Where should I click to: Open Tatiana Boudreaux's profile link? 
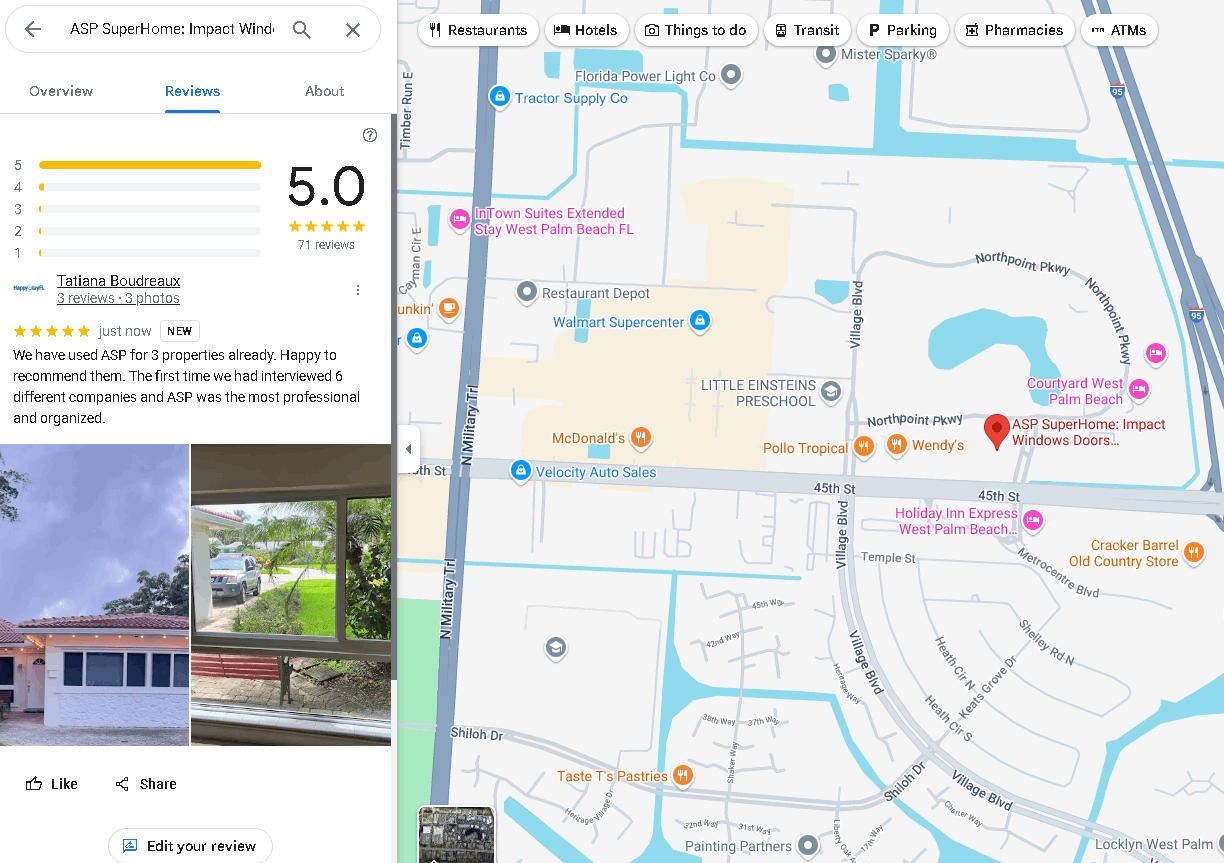(x=119, y=281)
